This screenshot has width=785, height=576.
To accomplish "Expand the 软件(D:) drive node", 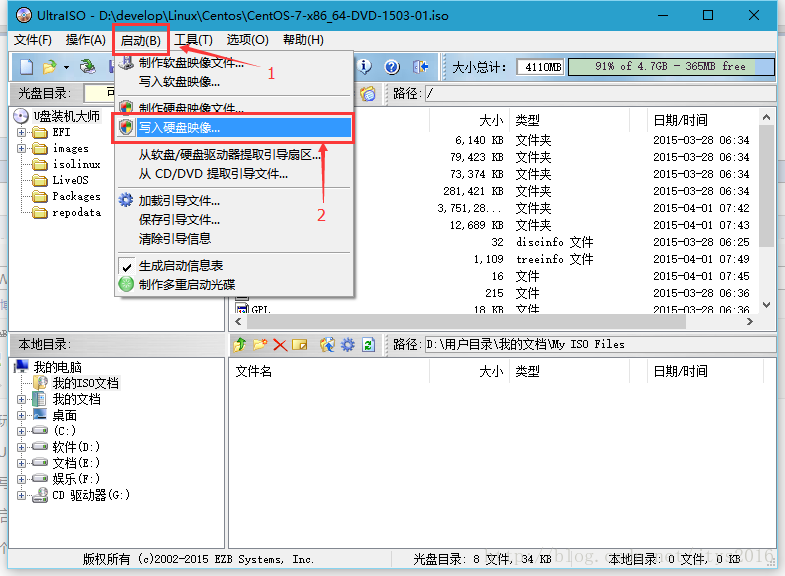I will click(21, 447).
